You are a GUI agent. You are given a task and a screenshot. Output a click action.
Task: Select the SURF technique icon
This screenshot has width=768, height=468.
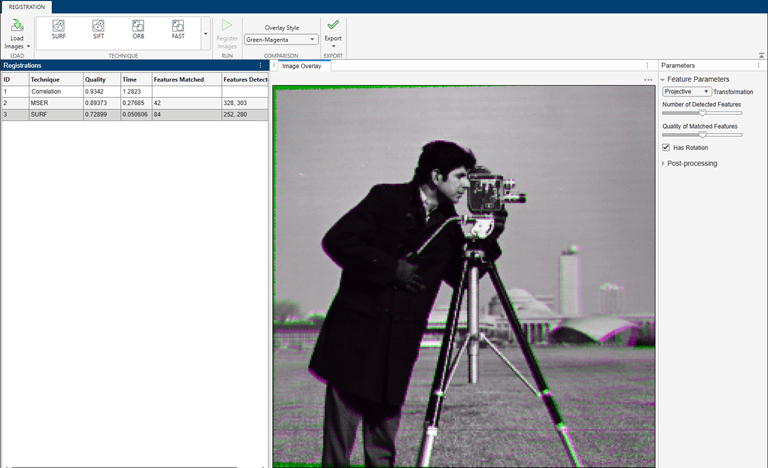58,29
